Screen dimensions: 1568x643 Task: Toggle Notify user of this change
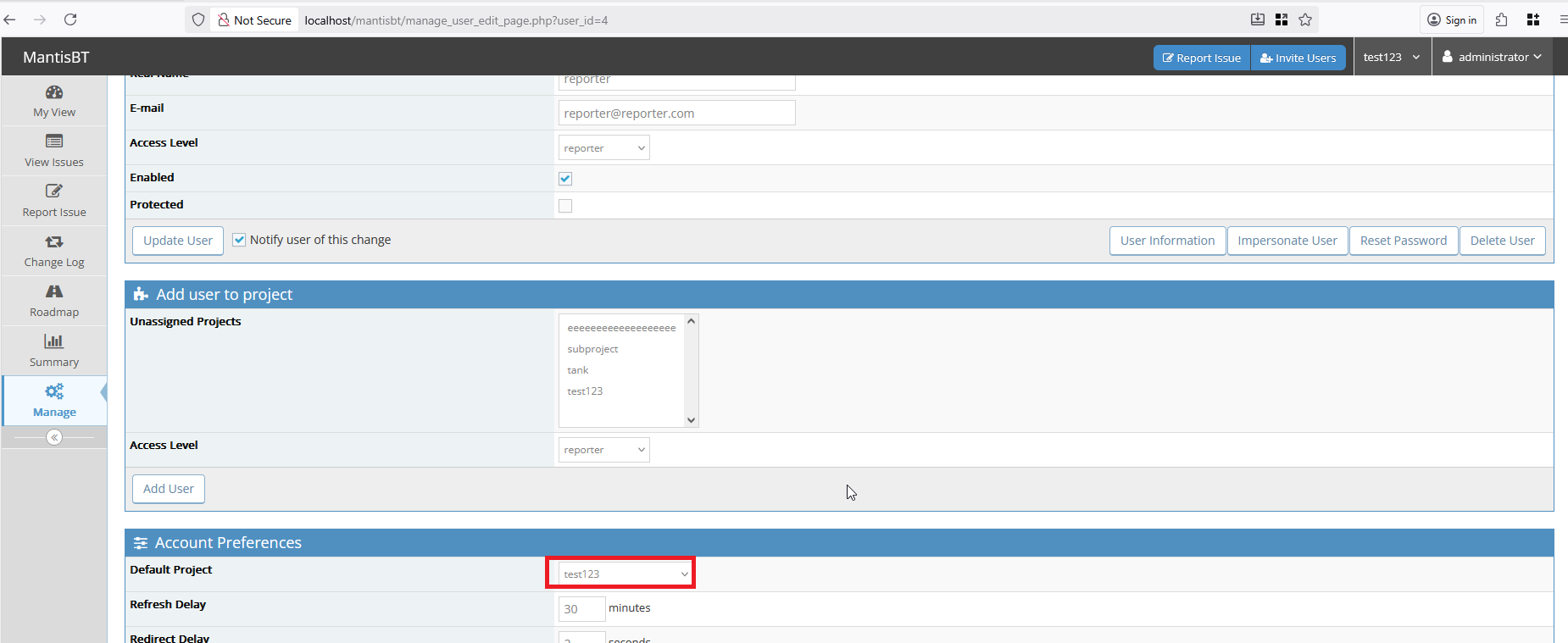pos(239,240)
